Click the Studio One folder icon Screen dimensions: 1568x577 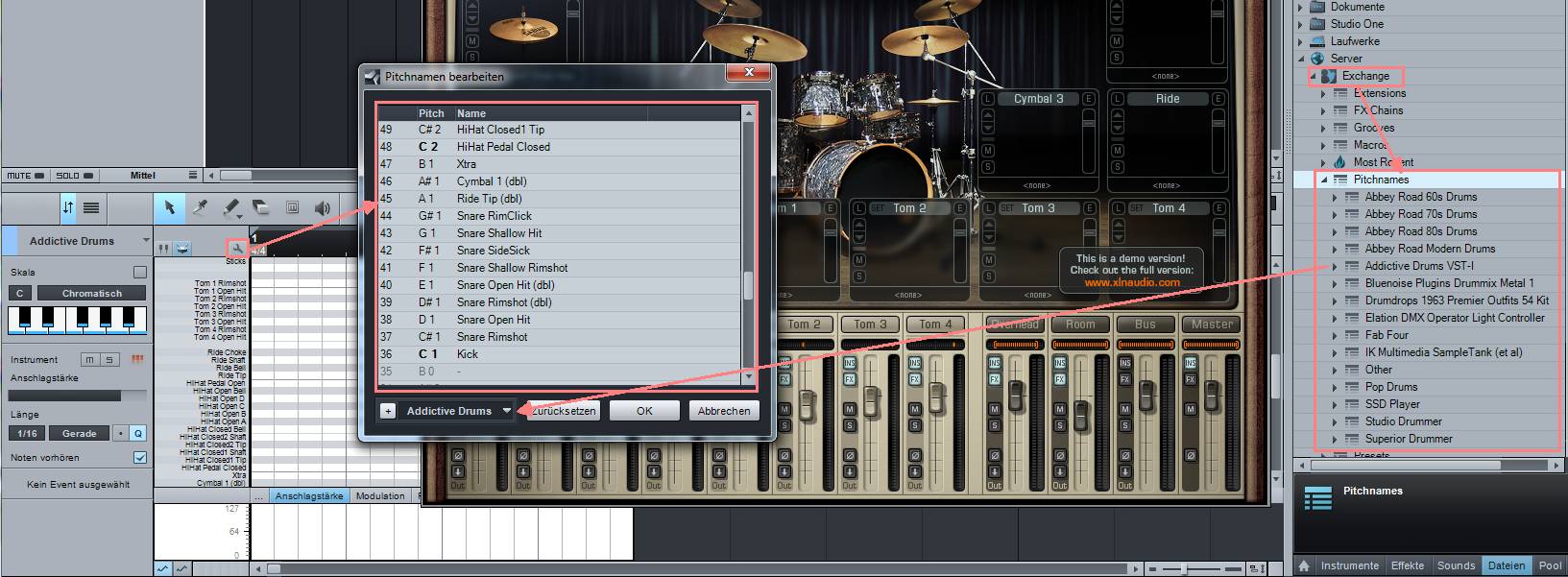point(1317,24)
